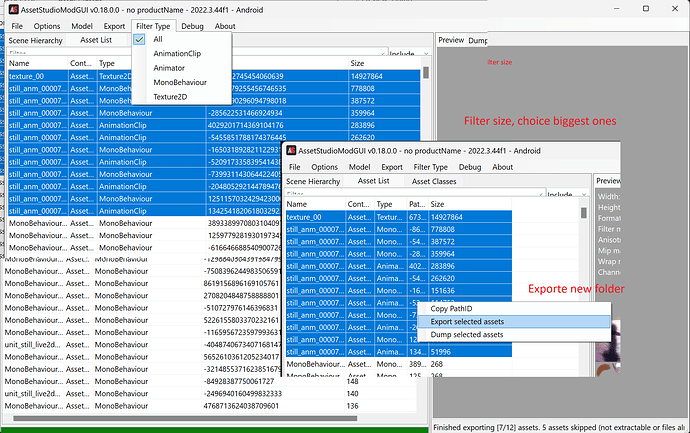
Task: Click size 359964 in the front window
Action: coord(443,254)
